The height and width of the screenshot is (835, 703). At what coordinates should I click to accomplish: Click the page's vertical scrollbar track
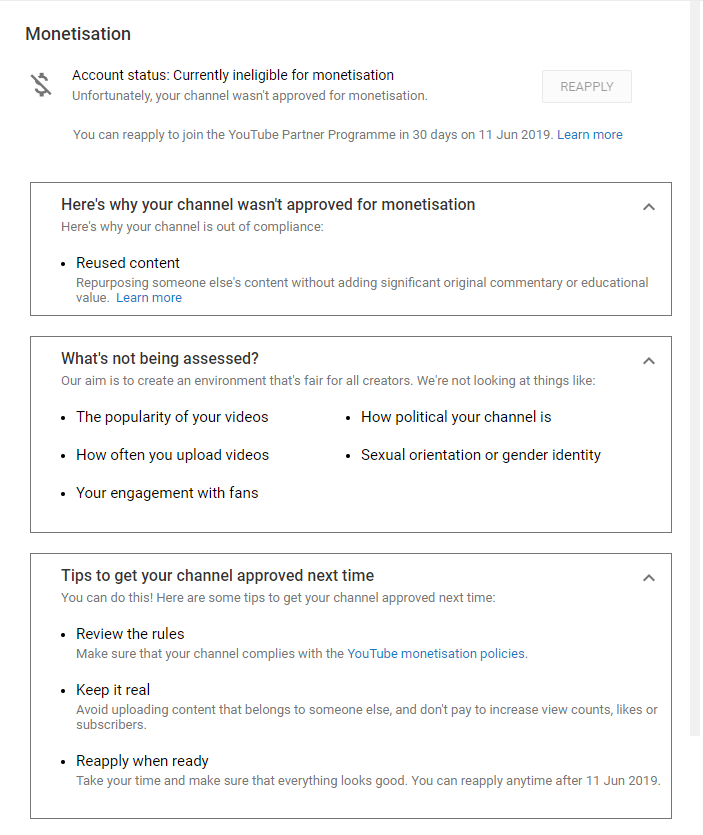pos(695,367)
